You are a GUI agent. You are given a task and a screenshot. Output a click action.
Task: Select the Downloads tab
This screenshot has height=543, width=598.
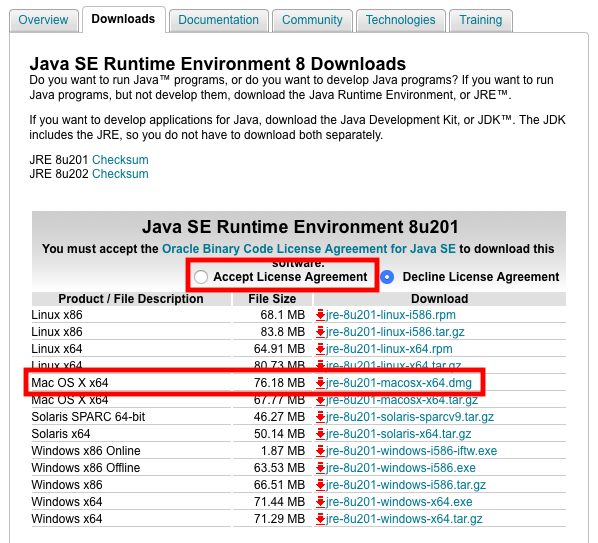(x=124, y=19)
